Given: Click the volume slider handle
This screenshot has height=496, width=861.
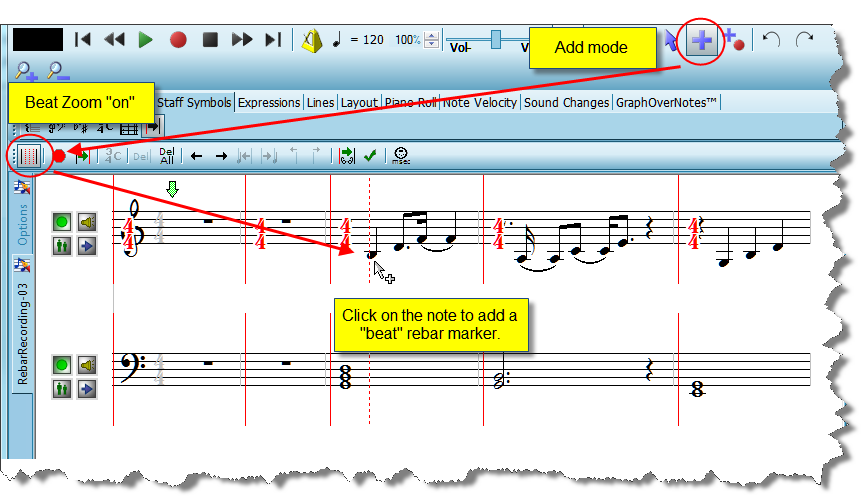Looking at the screenshot, I should coord(495,39).
